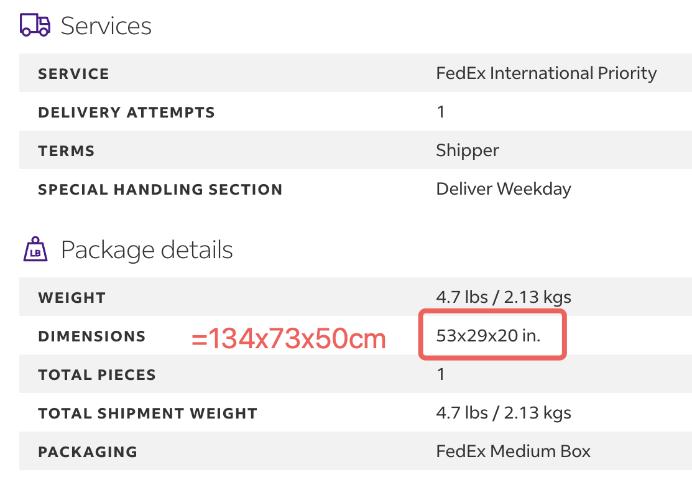The image size is (692, 500).
Task: Click the TERMS row label
Action: pyautogui.click(x=66, y=151)
